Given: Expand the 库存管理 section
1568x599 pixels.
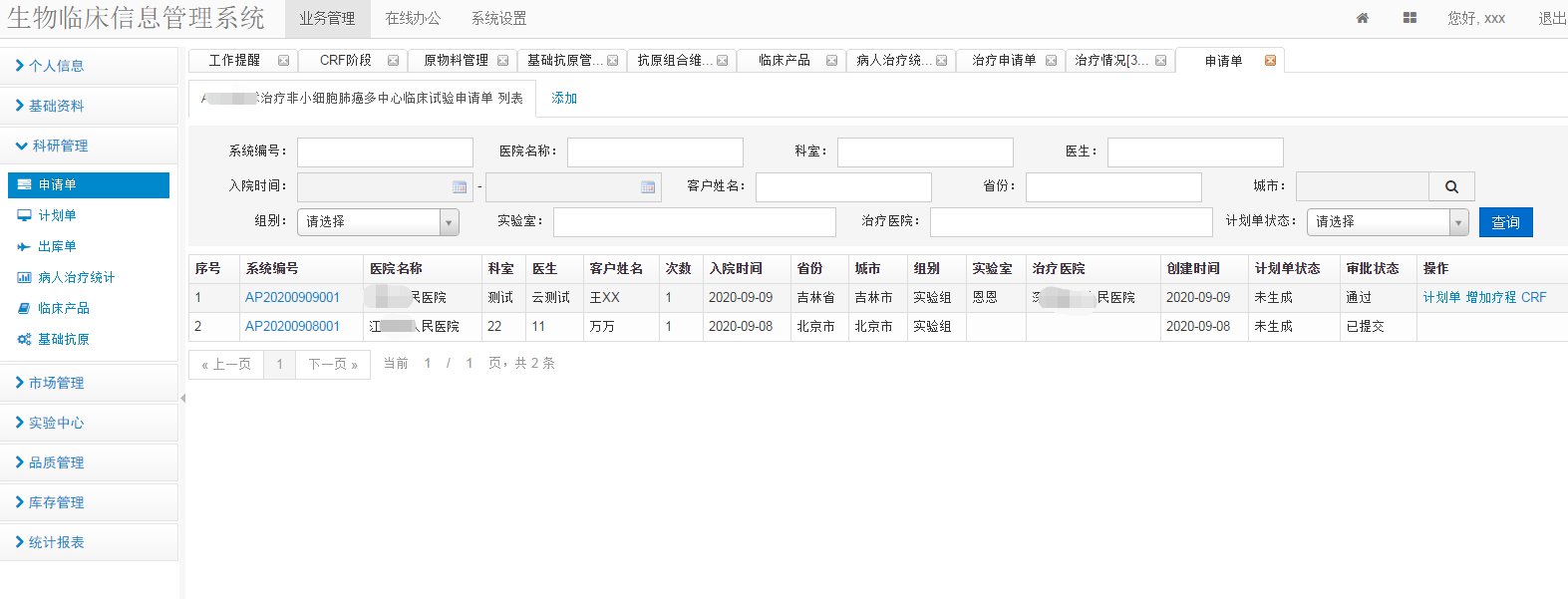Looking at the screenshot, I should 56,502.
